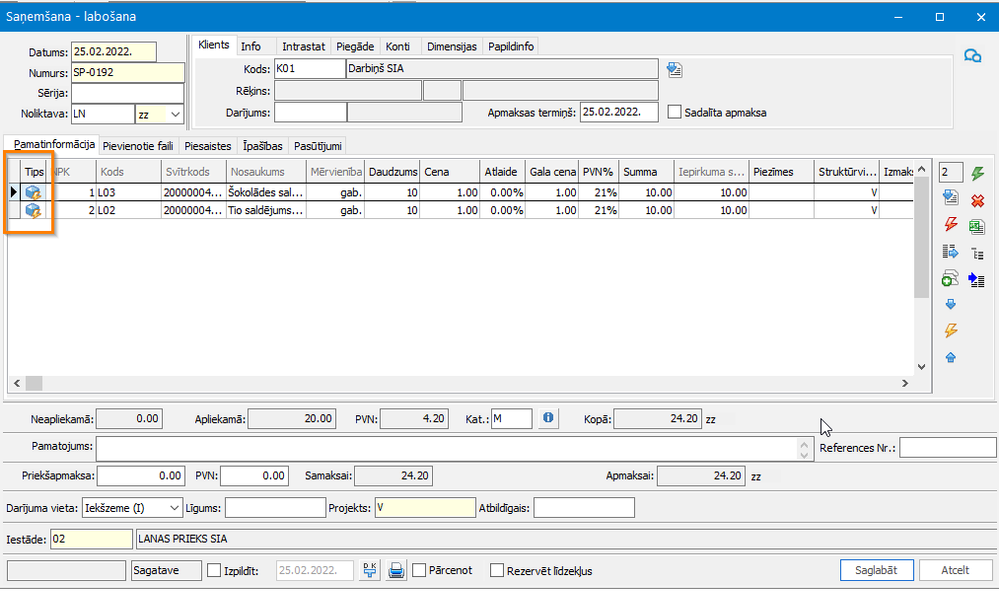
Task: Click the Kat. field containing M
Action: [x=512, y=418]
